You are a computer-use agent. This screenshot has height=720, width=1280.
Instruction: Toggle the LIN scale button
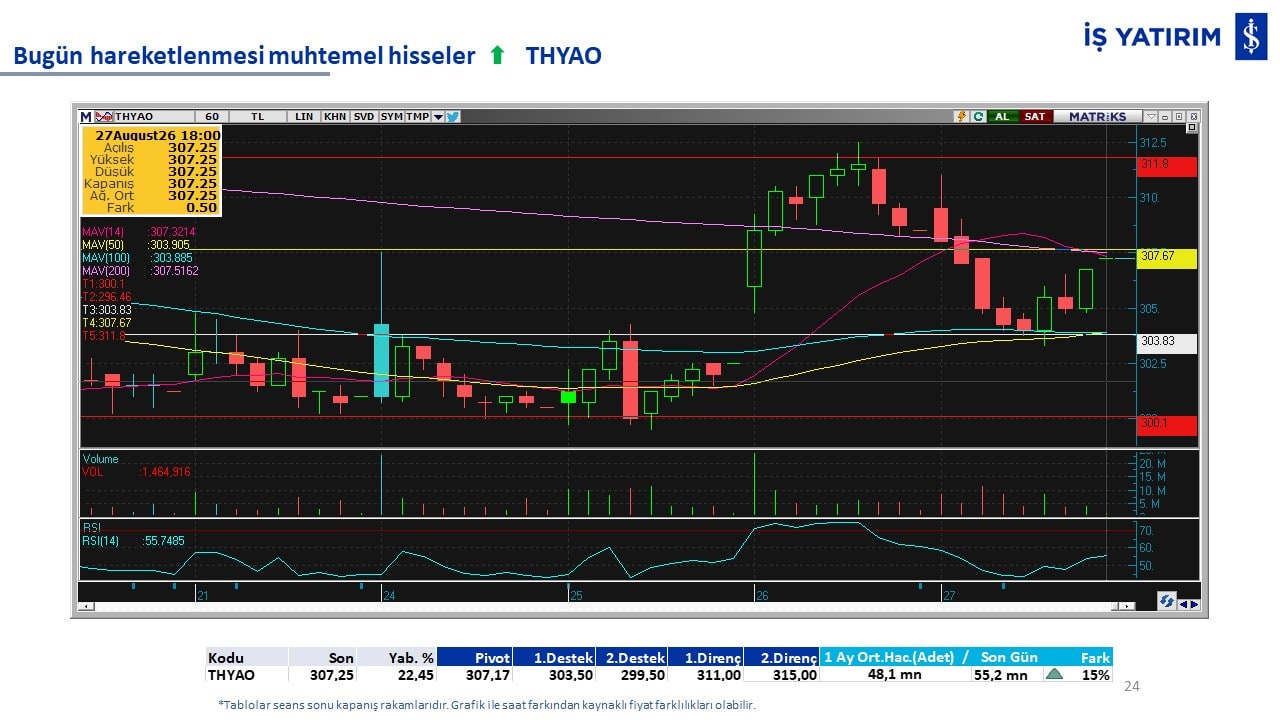click(x=304, y=116)
